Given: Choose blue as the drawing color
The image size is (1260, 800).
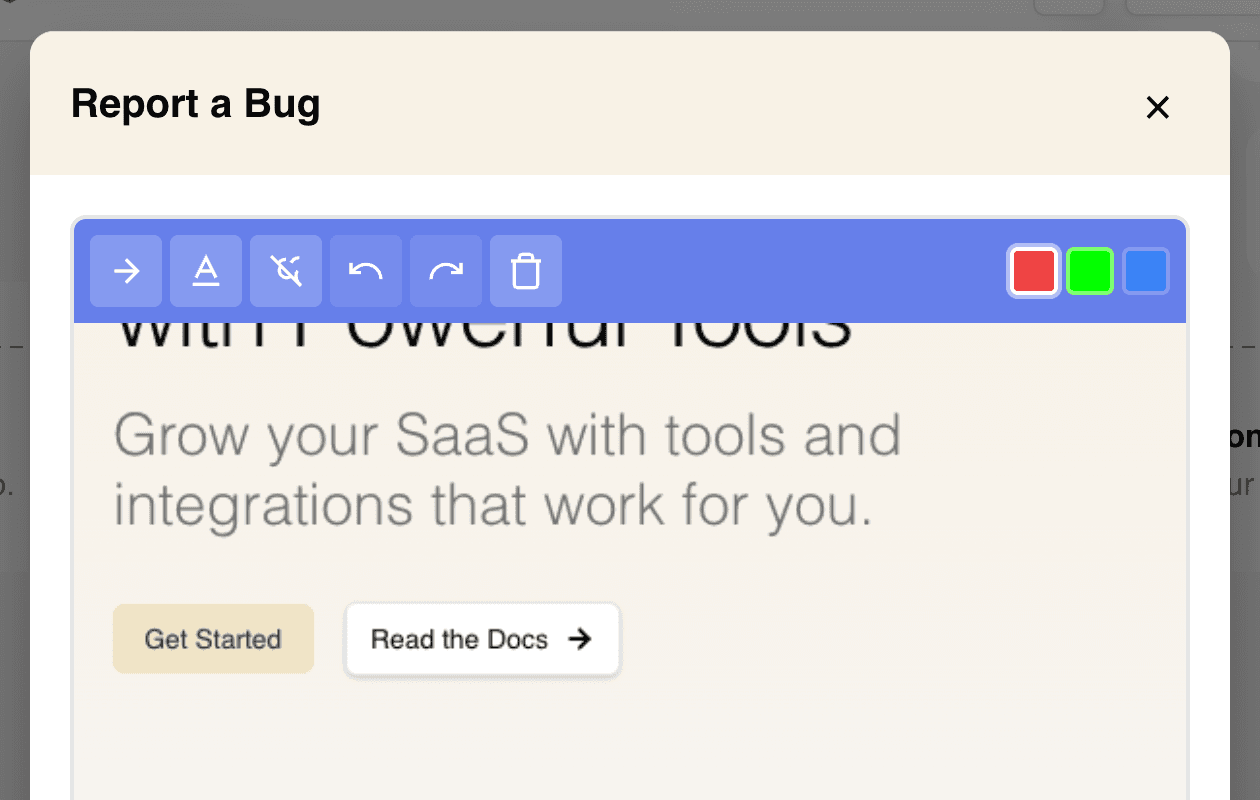Looking at the screenshot, I should [1146, 271].
